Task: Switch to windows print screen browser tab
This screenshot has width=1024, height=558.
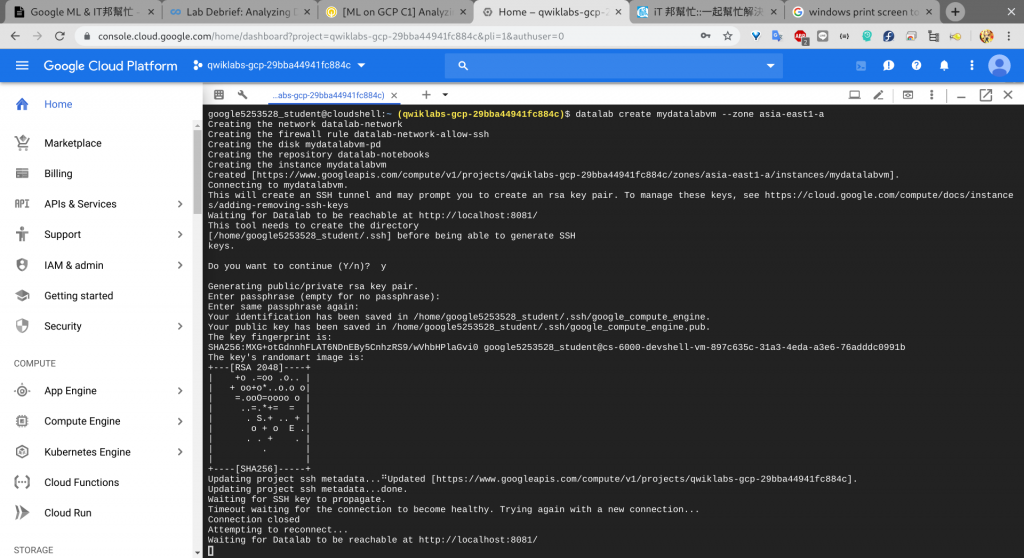Action: coord(863,12)
